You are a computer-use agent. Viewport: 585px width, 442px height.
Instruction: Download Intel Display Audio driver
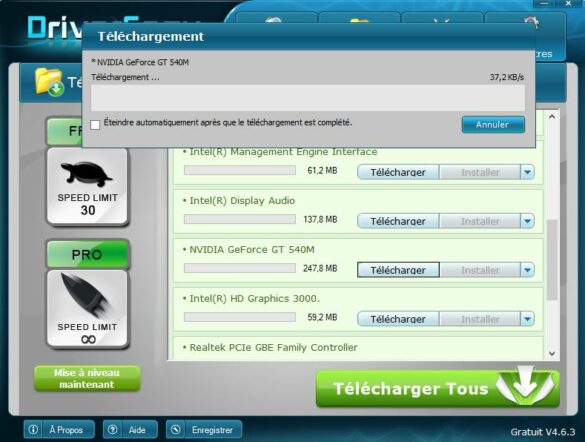(x=398, y=221)
